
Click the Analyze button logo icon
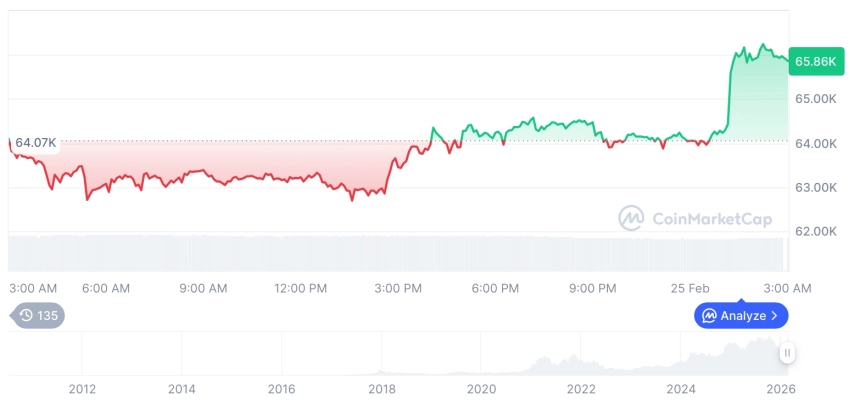709,316
